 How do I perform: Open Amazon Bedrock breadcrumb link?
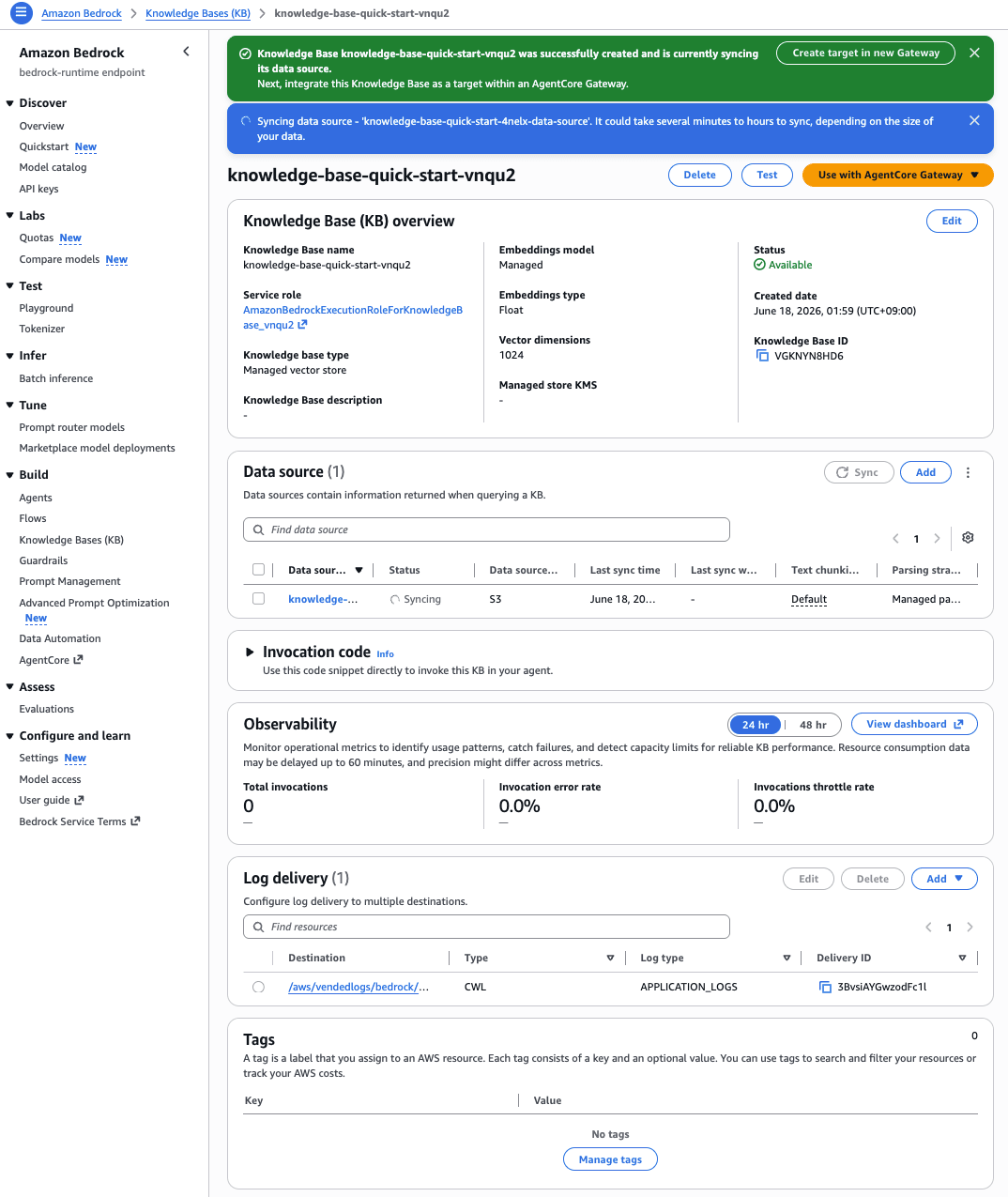tap(82, 13)
